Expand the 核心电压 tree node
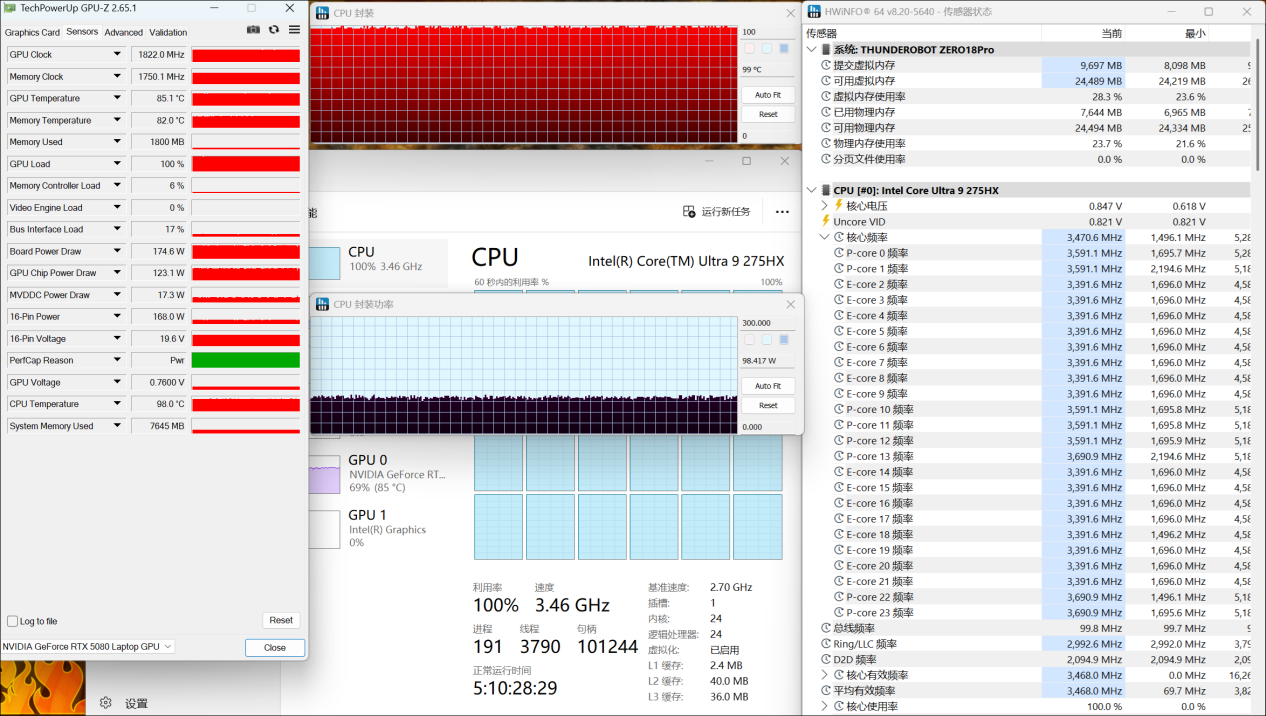Viewport: 1266px width, 716px height. click(x=825, y=206)
